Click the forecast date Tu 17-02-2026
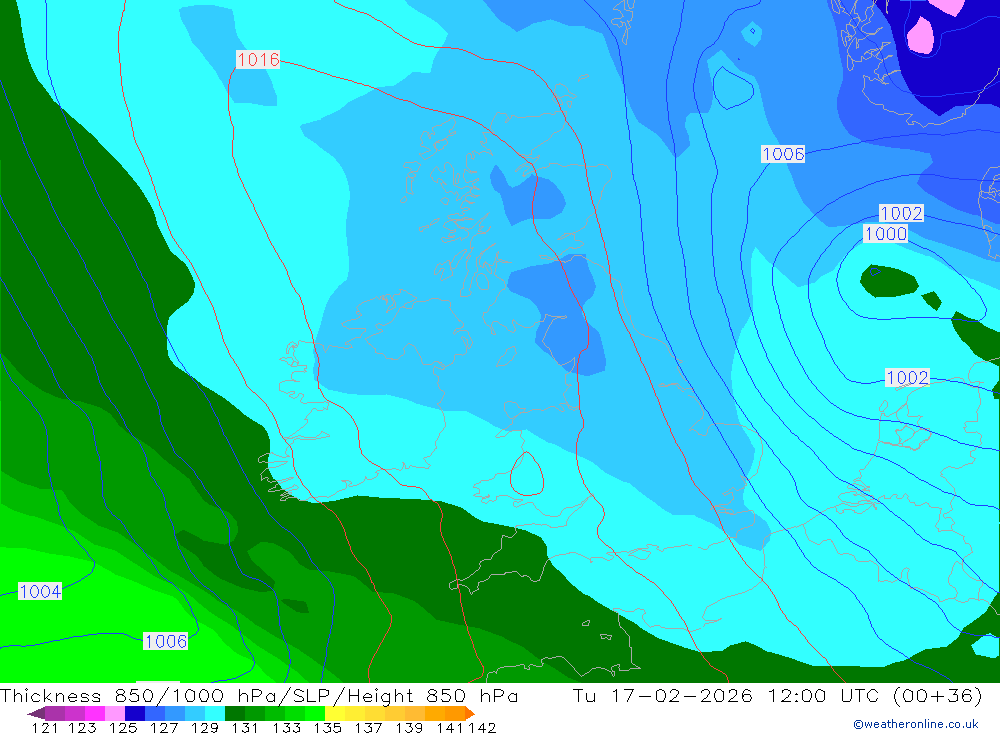Screen dimensions: 1000x733 662,695
